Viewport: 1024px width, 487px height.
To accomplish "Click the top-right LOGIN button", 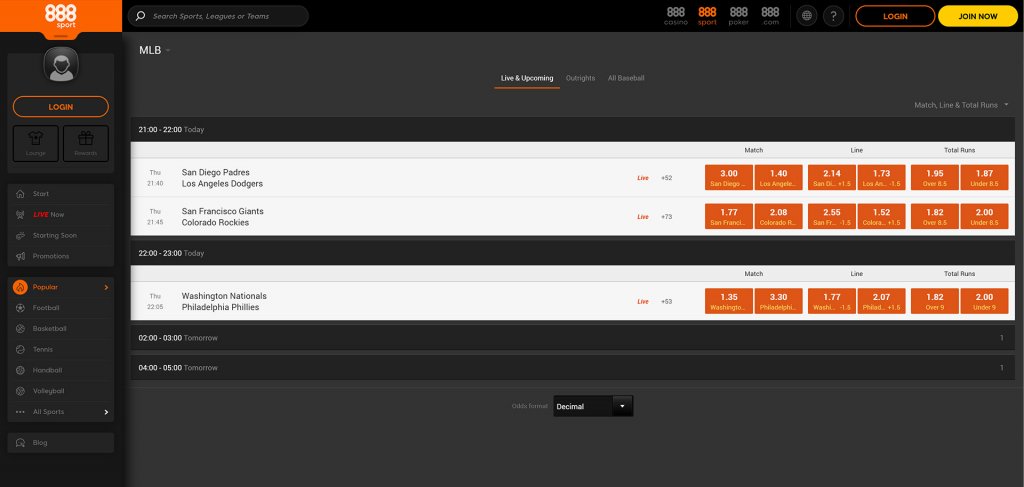I will pos(895,16).
